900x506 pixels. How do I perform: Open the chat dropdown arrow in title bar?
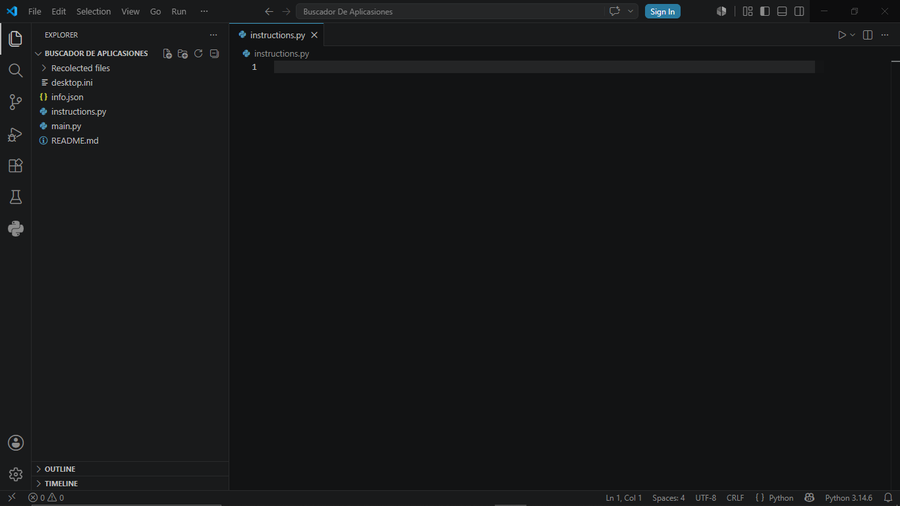point(630,11)
